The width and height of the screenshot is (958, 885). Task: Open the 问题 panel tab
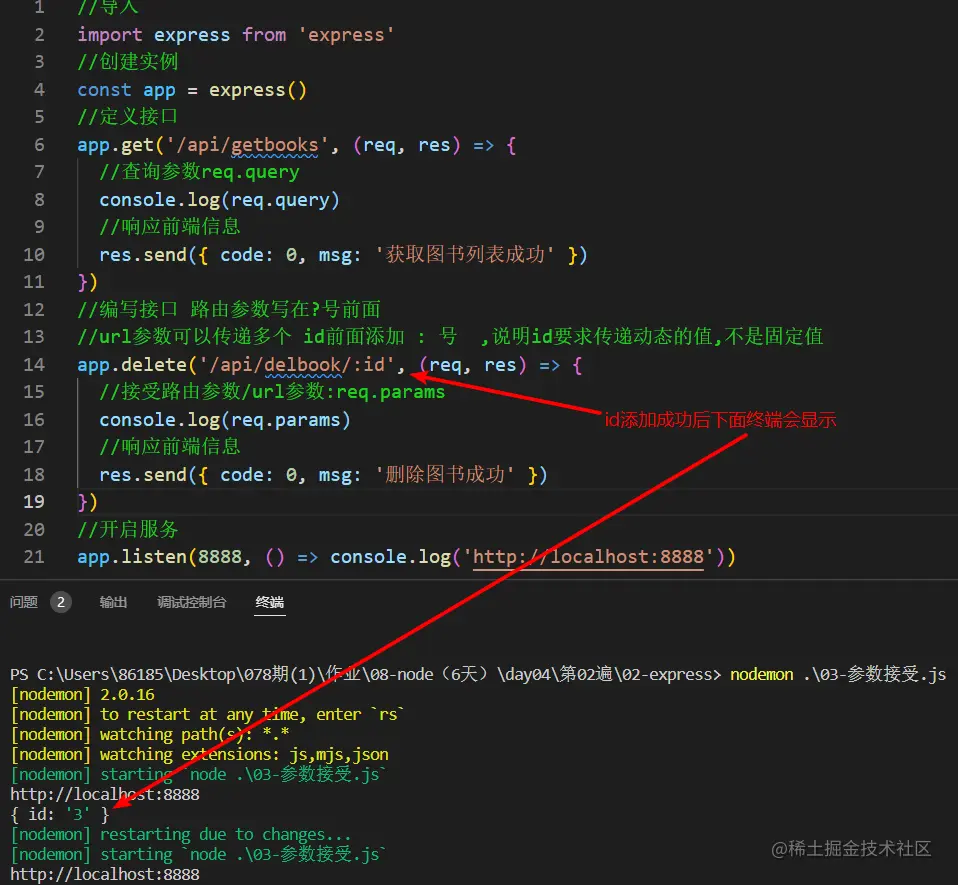24,602
